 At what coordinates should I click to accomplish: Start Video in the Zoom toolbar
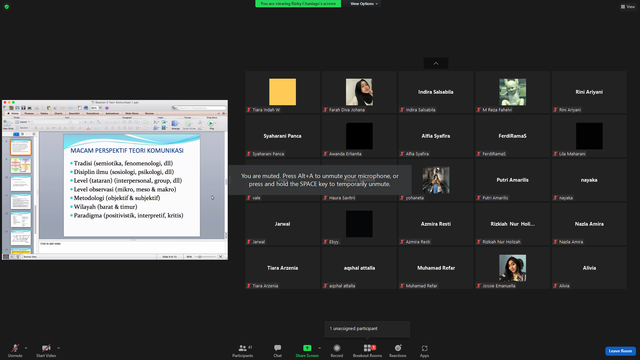(46, 350)
